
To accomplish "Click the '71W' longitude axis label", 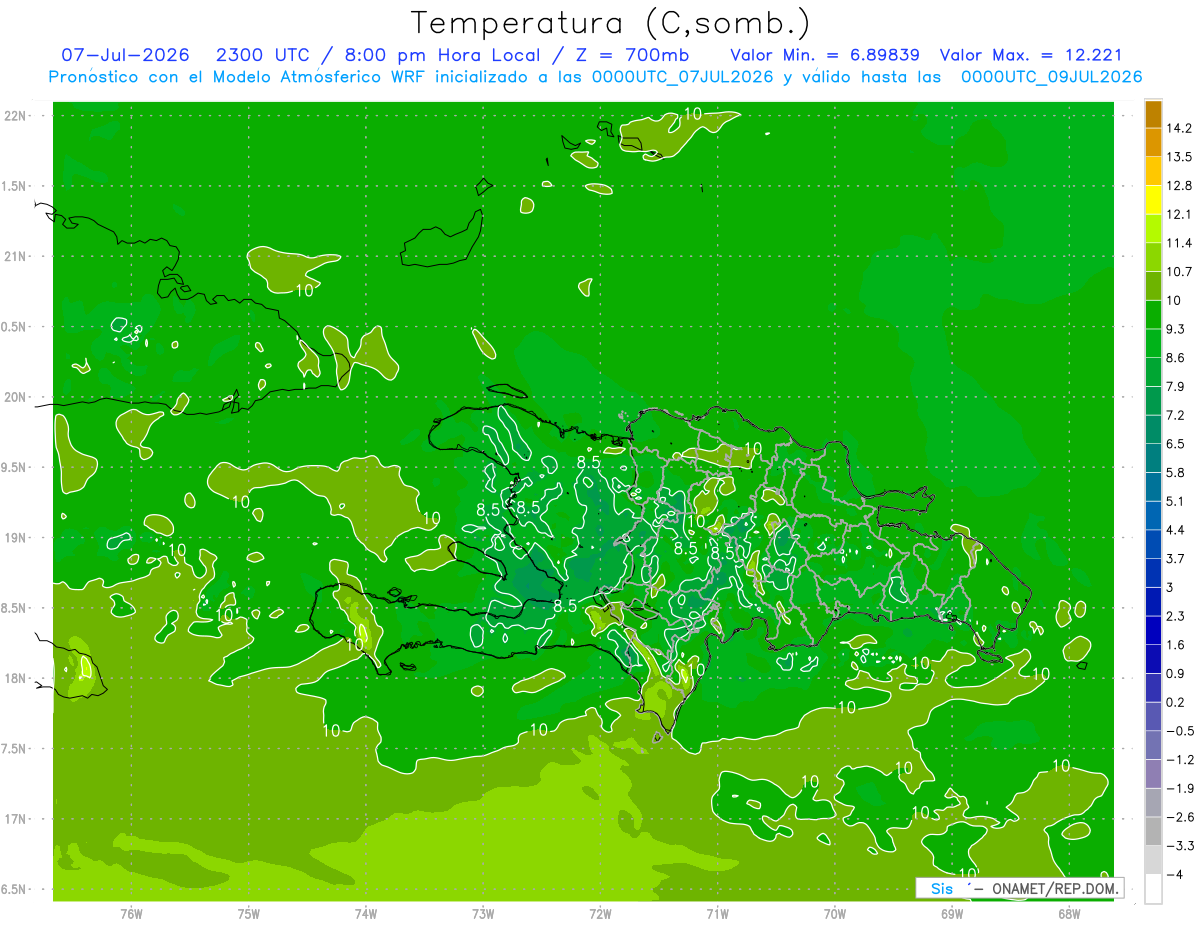I will pyautogui.click(x=717, y=914).
